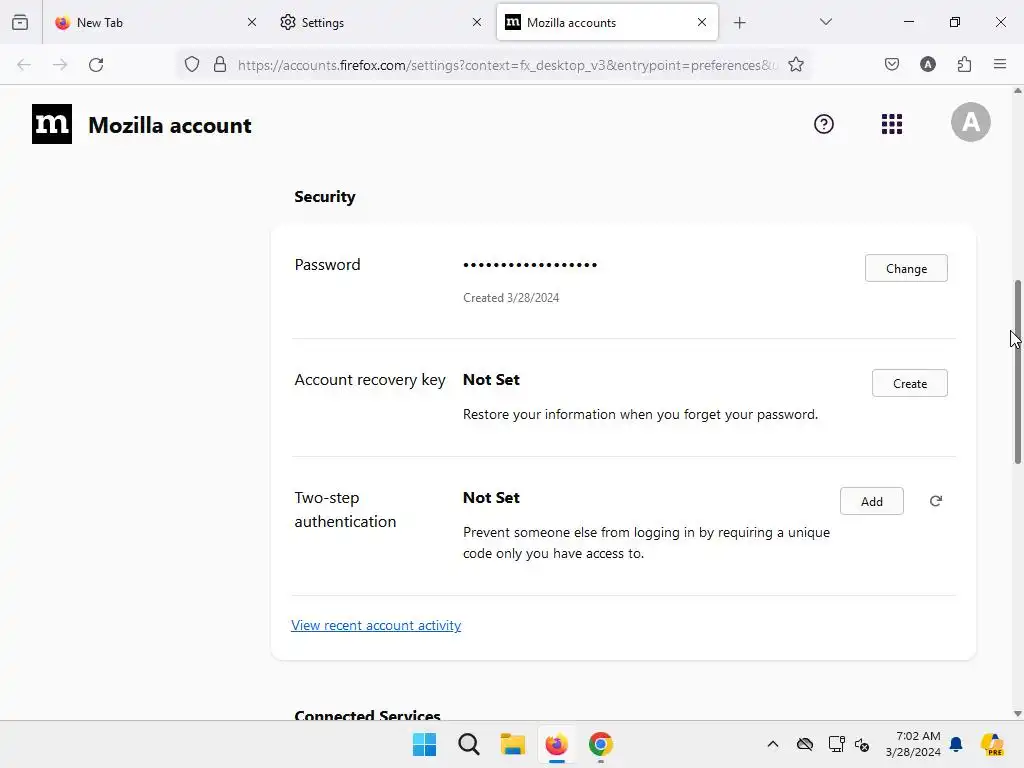Reload the current page
The height and width of the screenshot is (768, 1024).
click(x=96, y=65)
